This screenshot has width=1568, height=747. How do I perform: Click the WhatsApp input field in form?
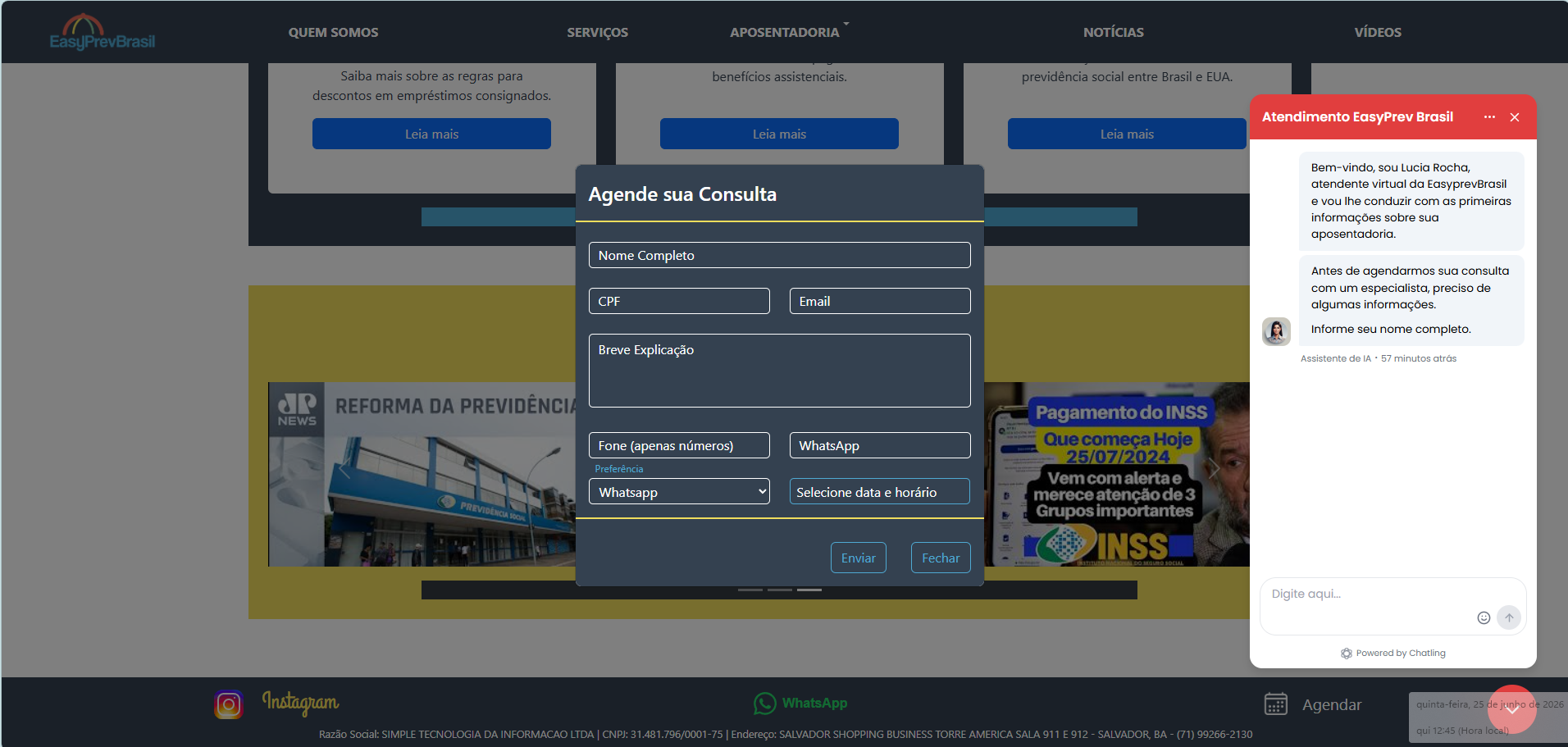880,445
